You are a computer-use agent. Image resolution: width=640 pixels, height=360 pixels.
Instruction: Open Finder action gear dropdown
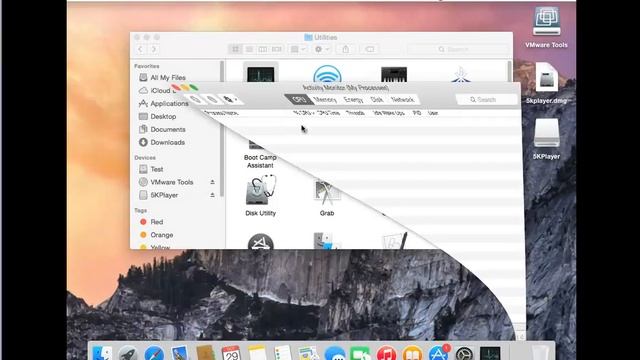(x=322, y=49)
